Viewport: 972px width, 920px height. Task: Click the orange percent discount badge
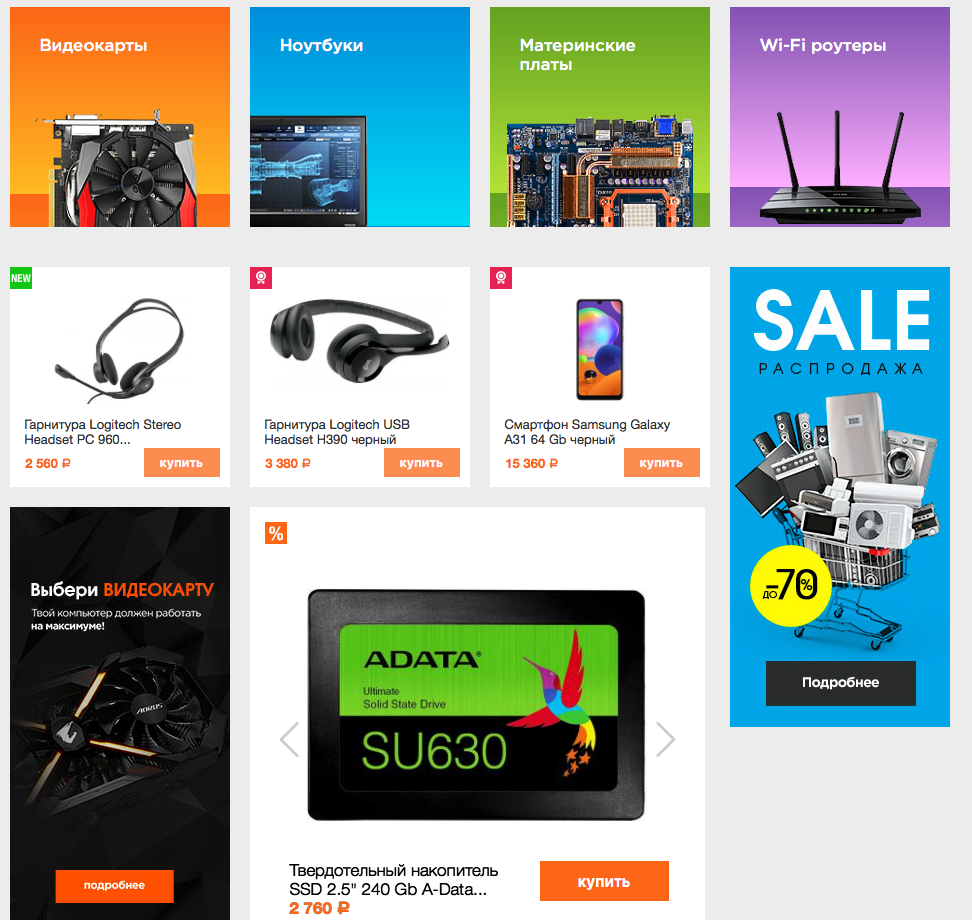276,533
